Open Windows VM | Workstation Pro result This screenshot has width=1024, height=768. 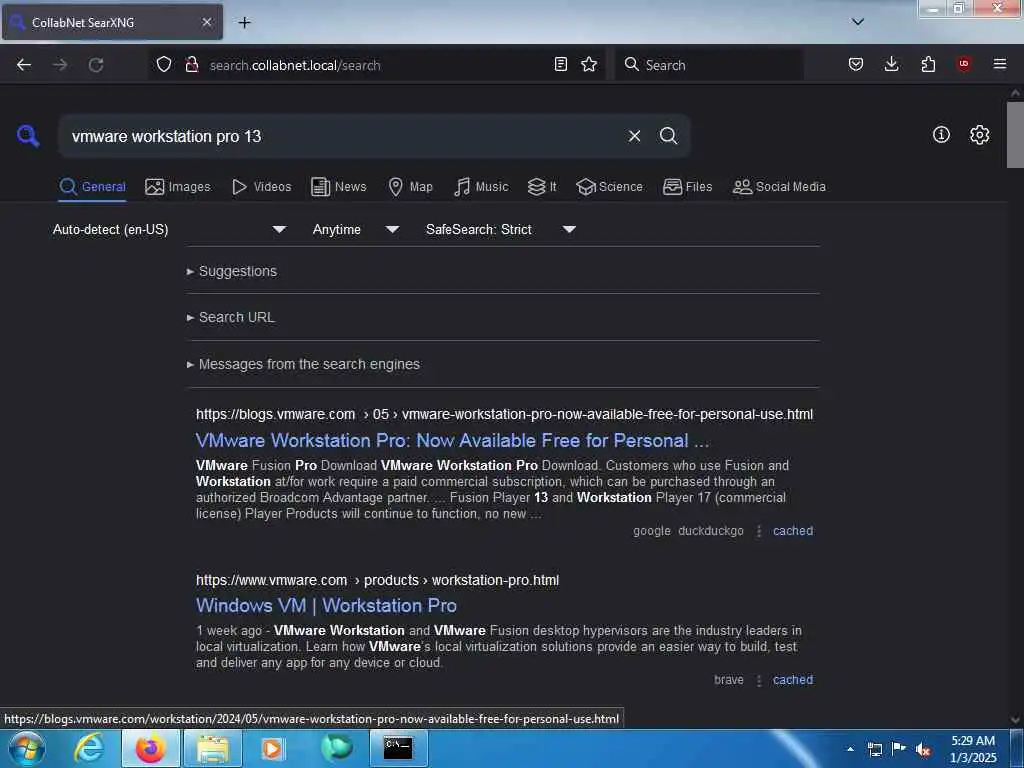click(326, 605)
